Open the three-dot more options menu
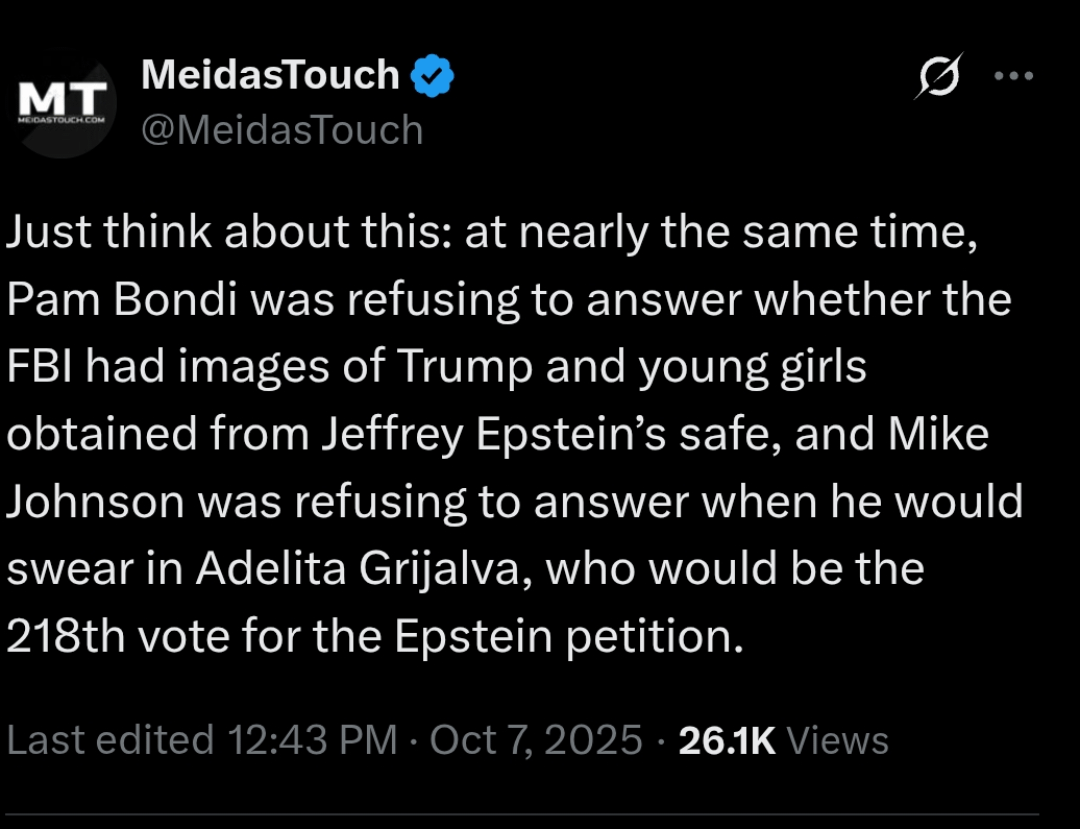 coord(1012,77)
